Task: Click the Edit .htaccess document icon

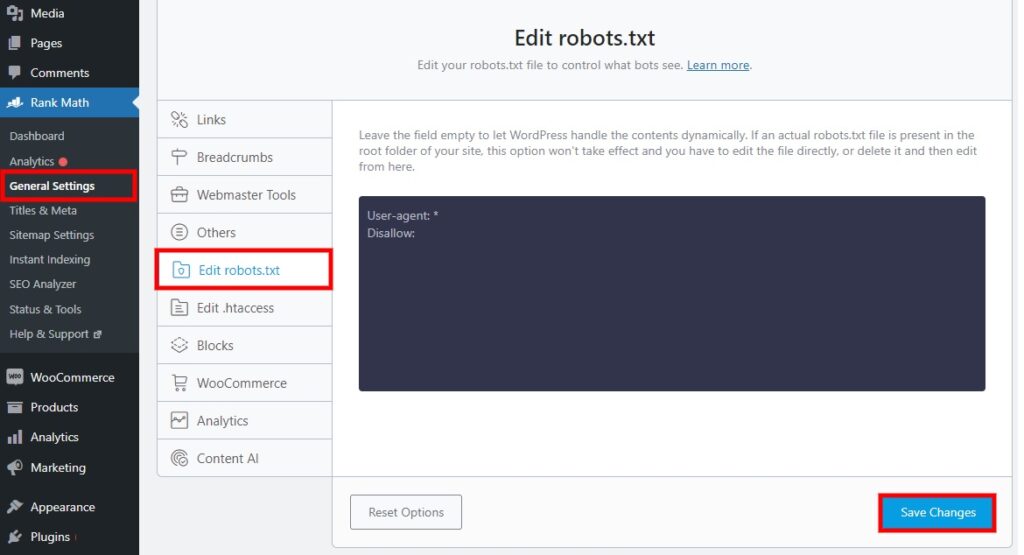Action: [x=179, y=308]
